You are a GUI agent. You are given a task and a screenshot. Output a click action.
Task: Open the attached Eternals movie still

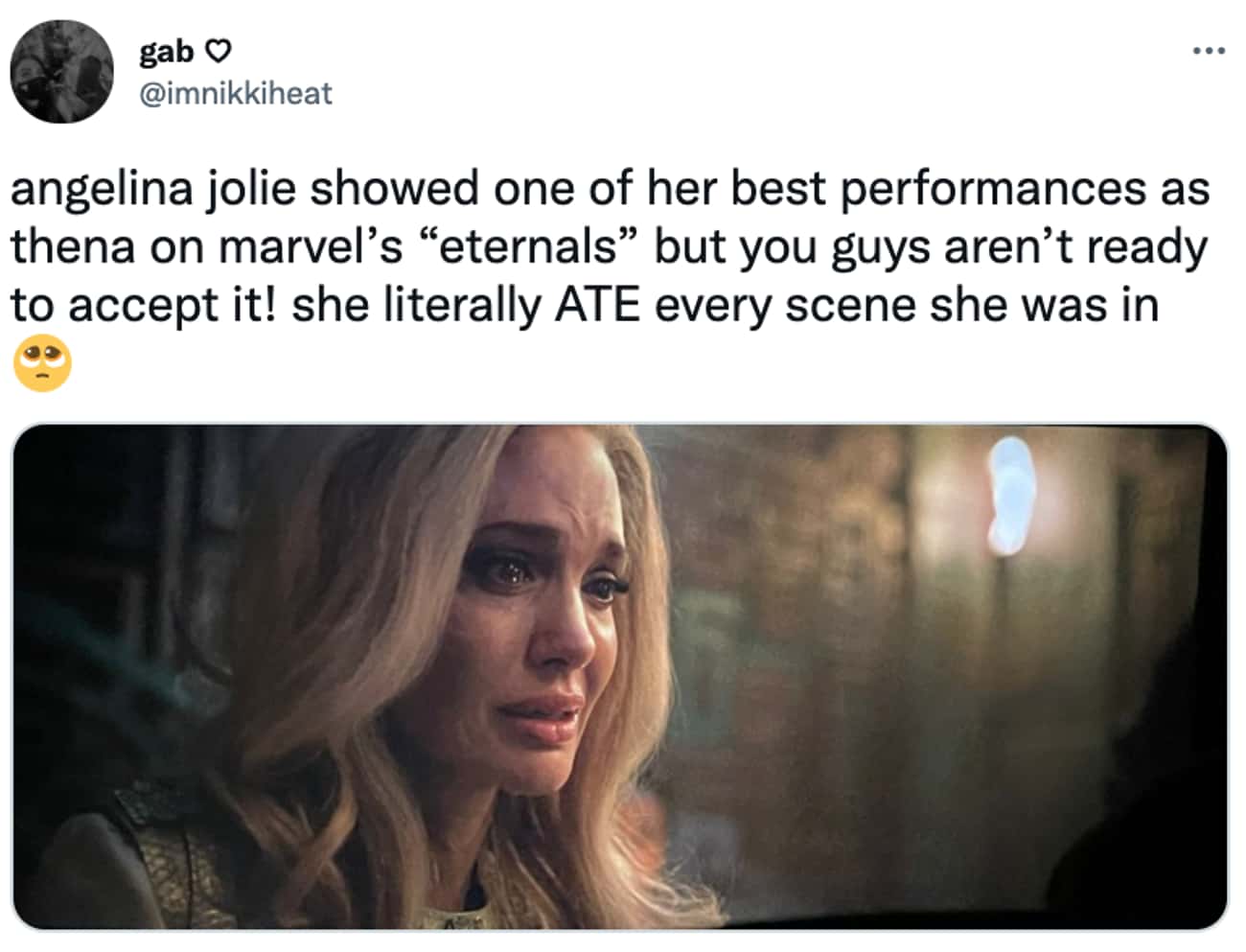point(620,677)
